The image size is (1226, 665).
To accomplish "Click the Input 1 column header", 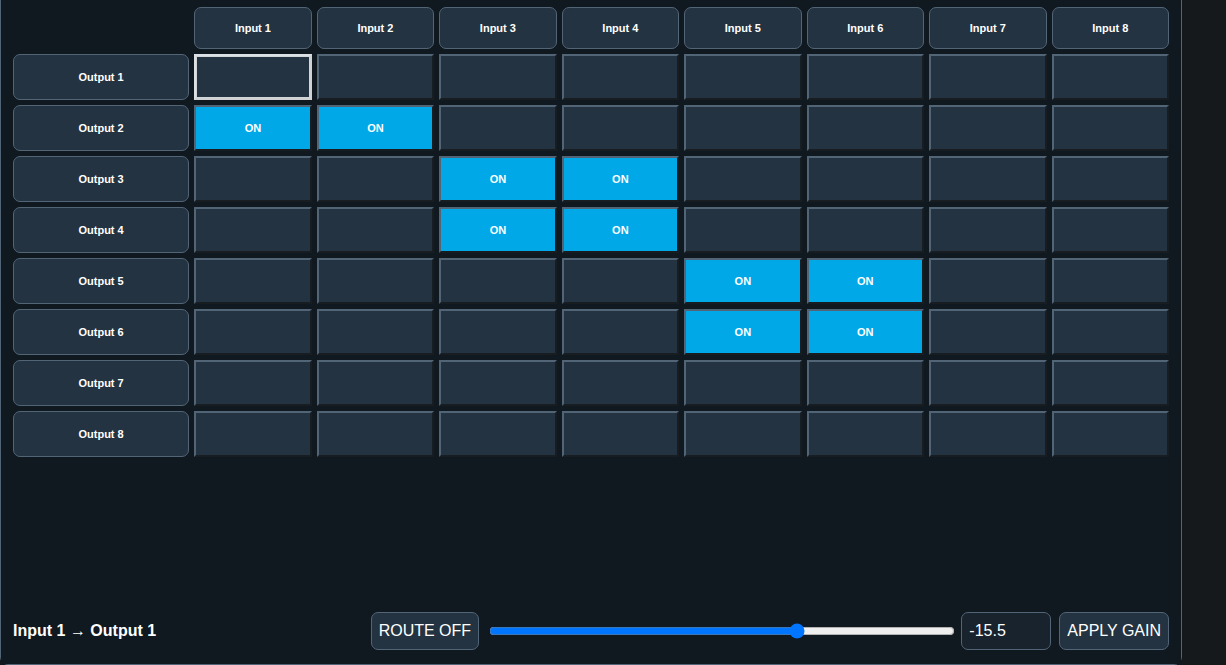I will [x=253, y=28].
